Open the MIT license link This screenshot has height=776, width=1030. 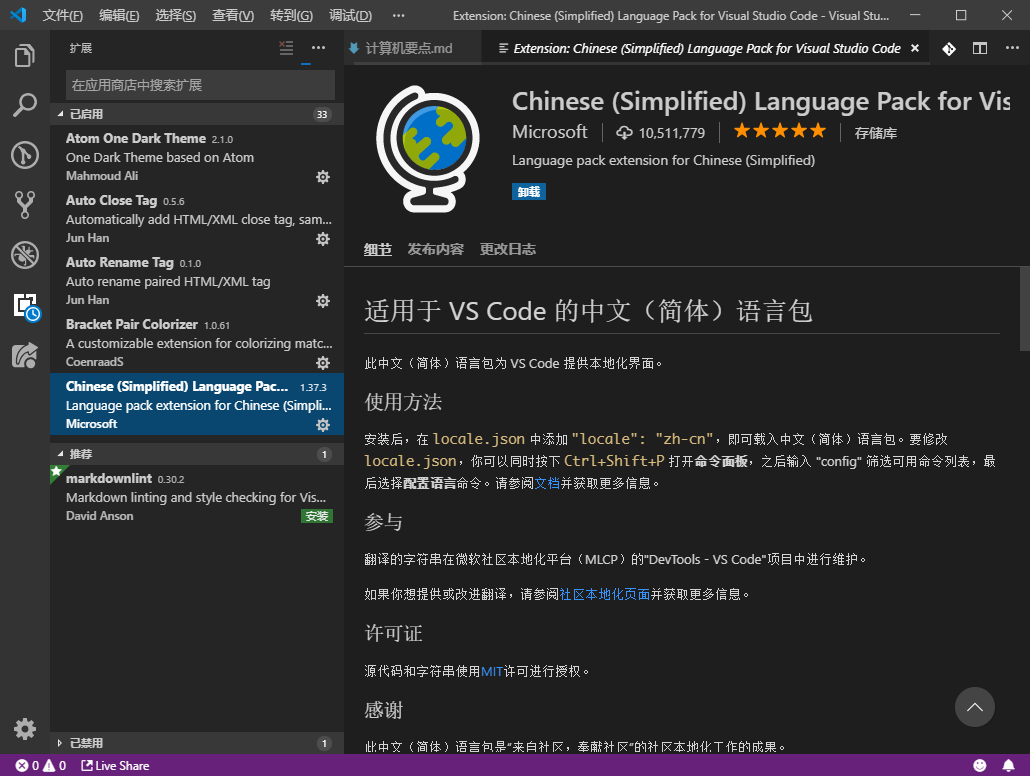coord(491,671)
